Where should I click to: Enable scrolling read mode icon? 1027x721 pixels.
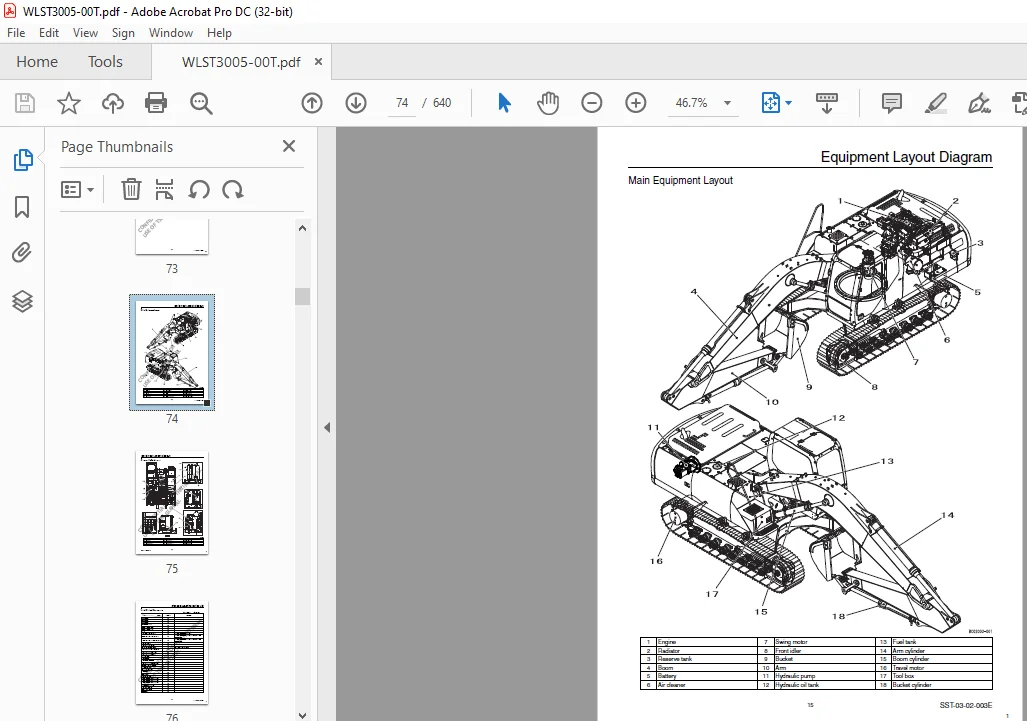click(x=827, y=103)
